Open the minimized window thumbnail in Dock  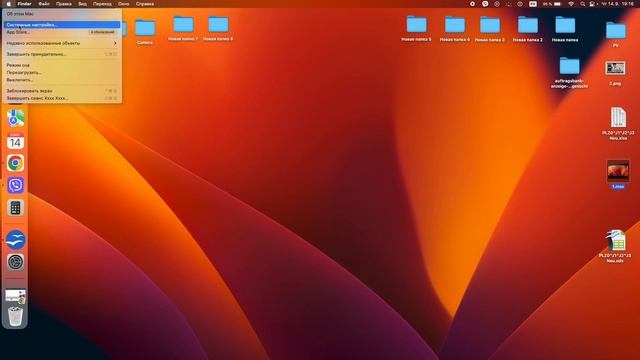coord(16,296)
